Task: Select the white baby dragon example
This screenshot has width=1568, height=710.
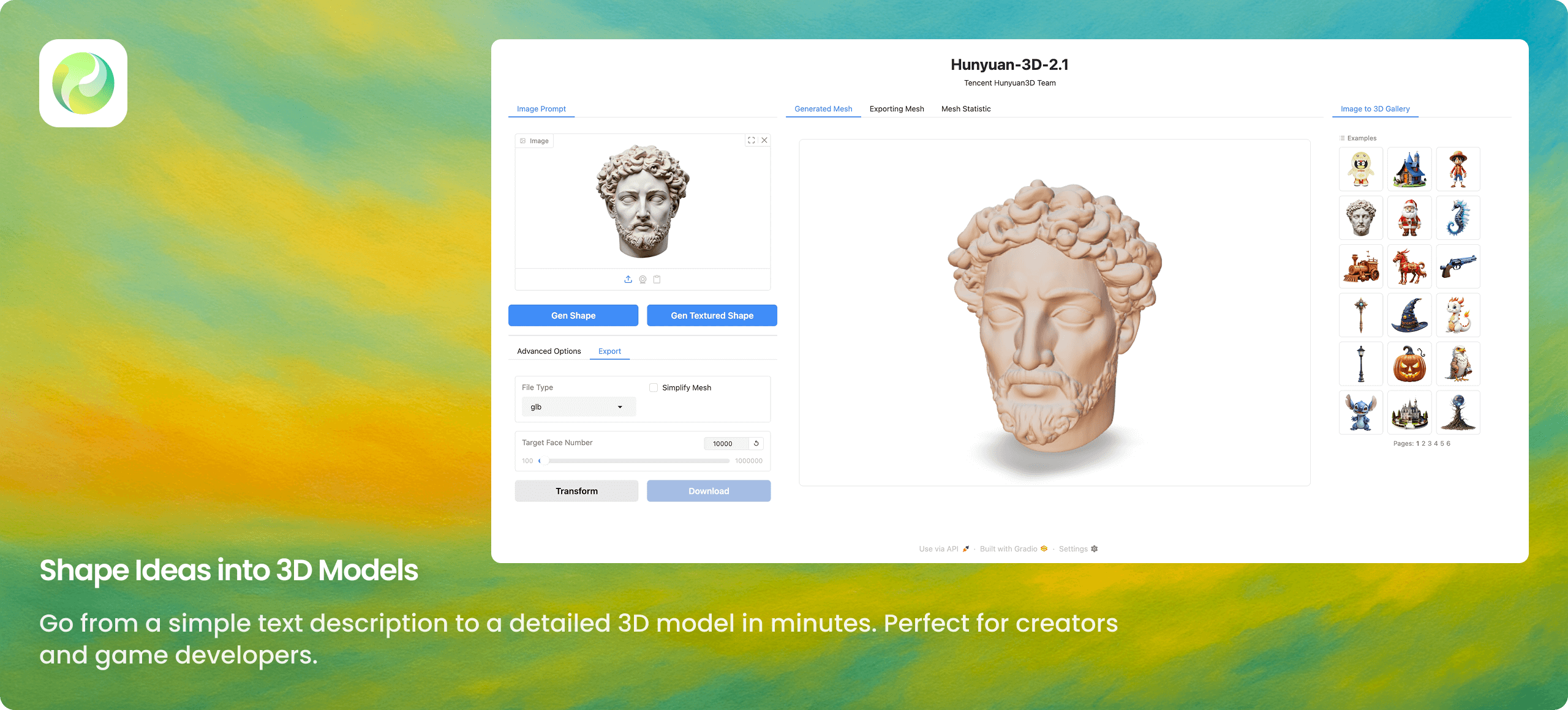Action: tap(1458, 315)
